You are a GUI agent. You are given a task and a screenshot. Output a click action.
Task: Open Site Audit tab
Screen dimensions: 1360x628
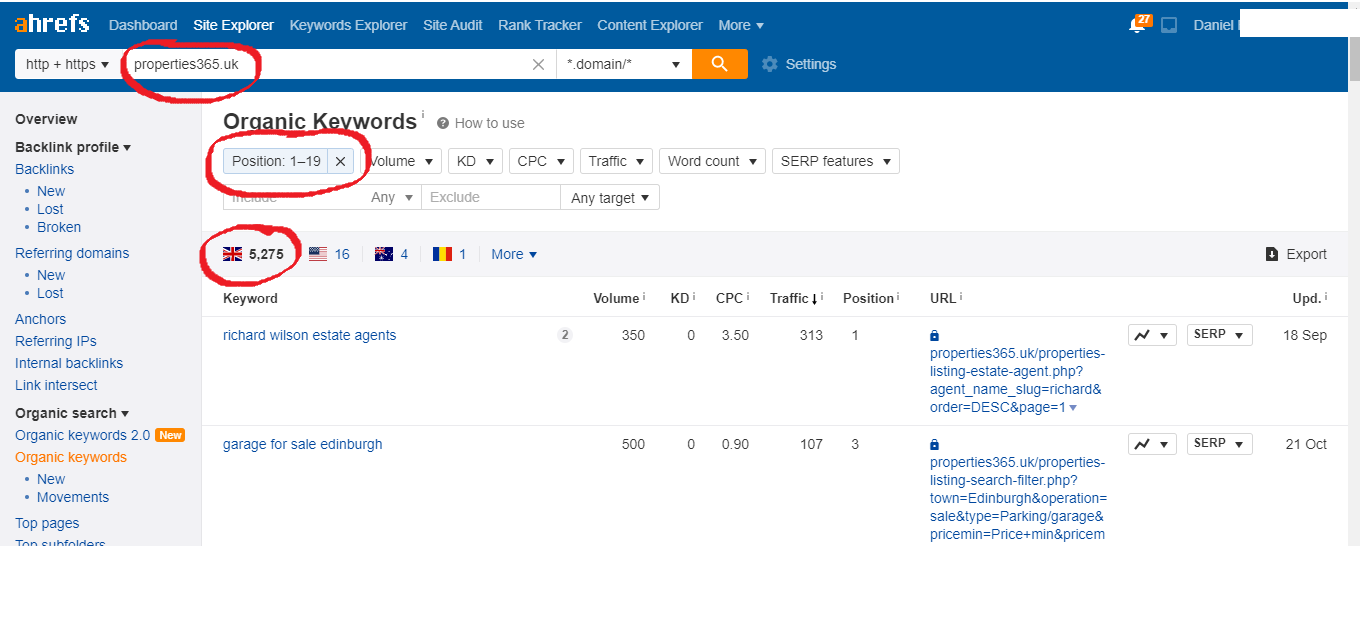point(453,25)
